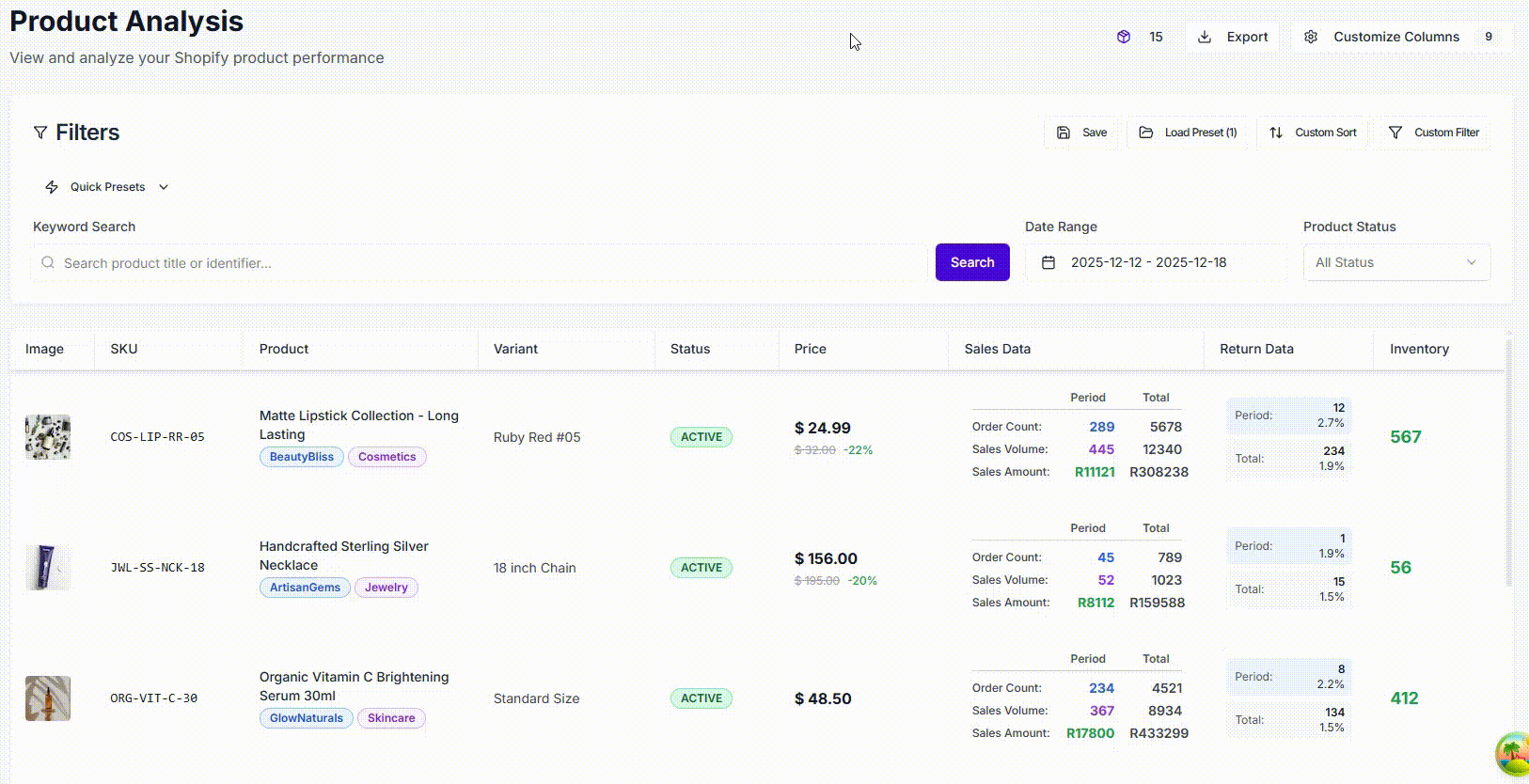Open the Date Range picker
The height and width of the screenshot is (784, 1529).
pyautogui.click(x=1156, y=262)
